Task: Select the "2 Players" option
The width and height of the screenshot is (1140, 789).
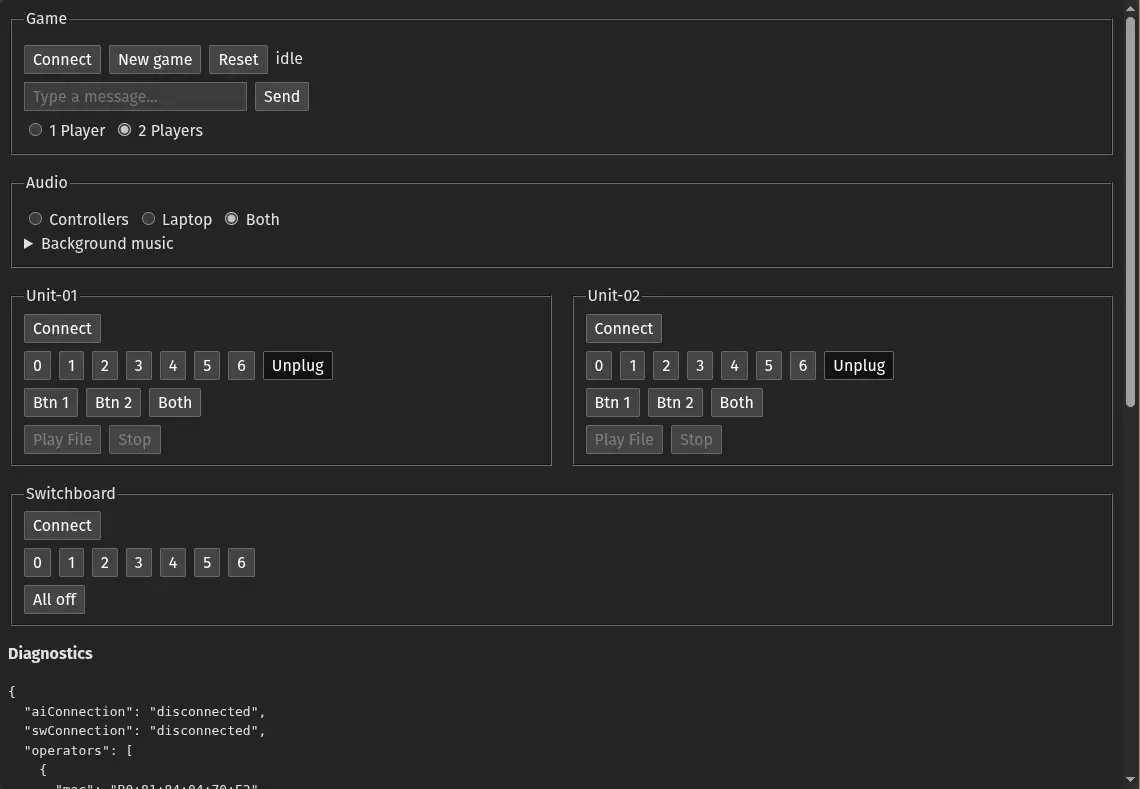Action: (124, 129)
